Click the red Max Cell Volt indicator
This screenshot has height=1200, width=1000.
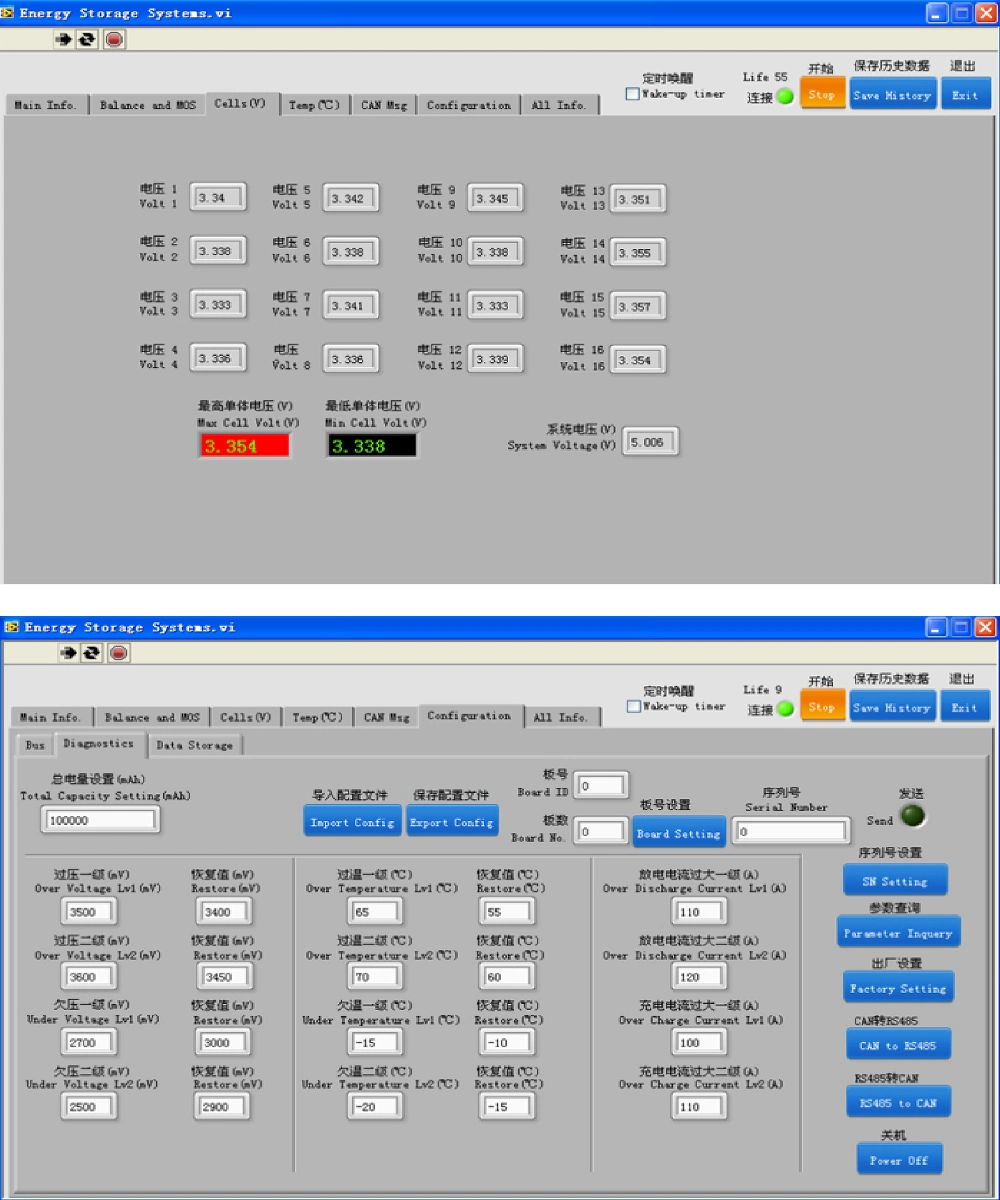click(x=244, y=446)
